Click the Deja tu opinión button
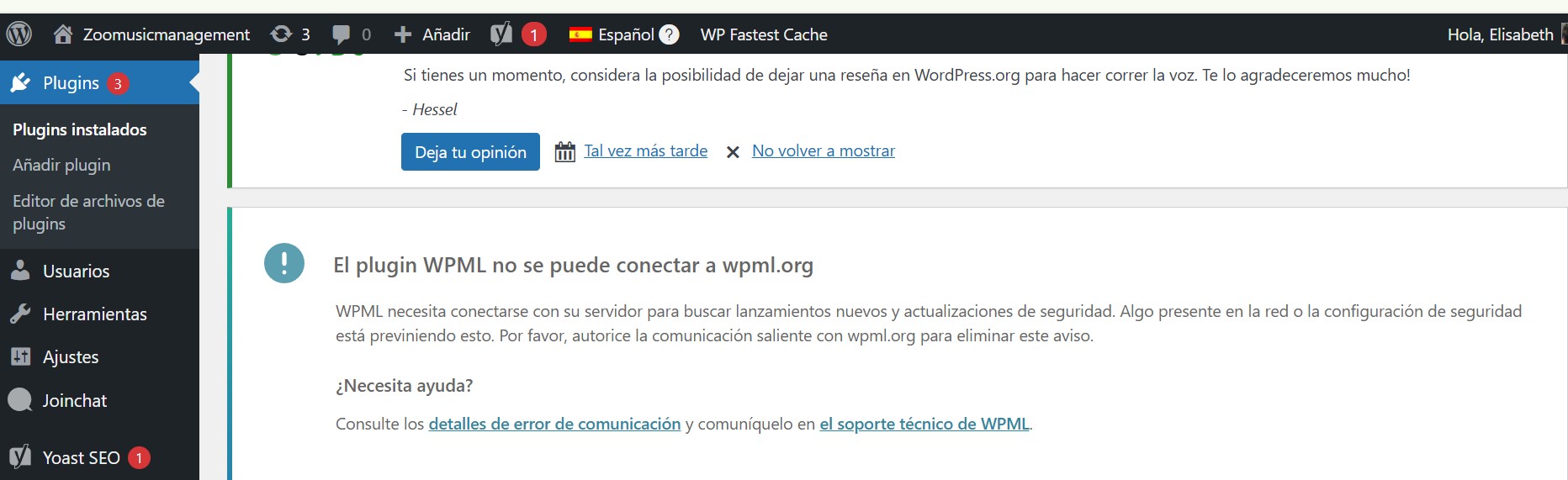The image size is (1568, 480). [x=470, y=151]
